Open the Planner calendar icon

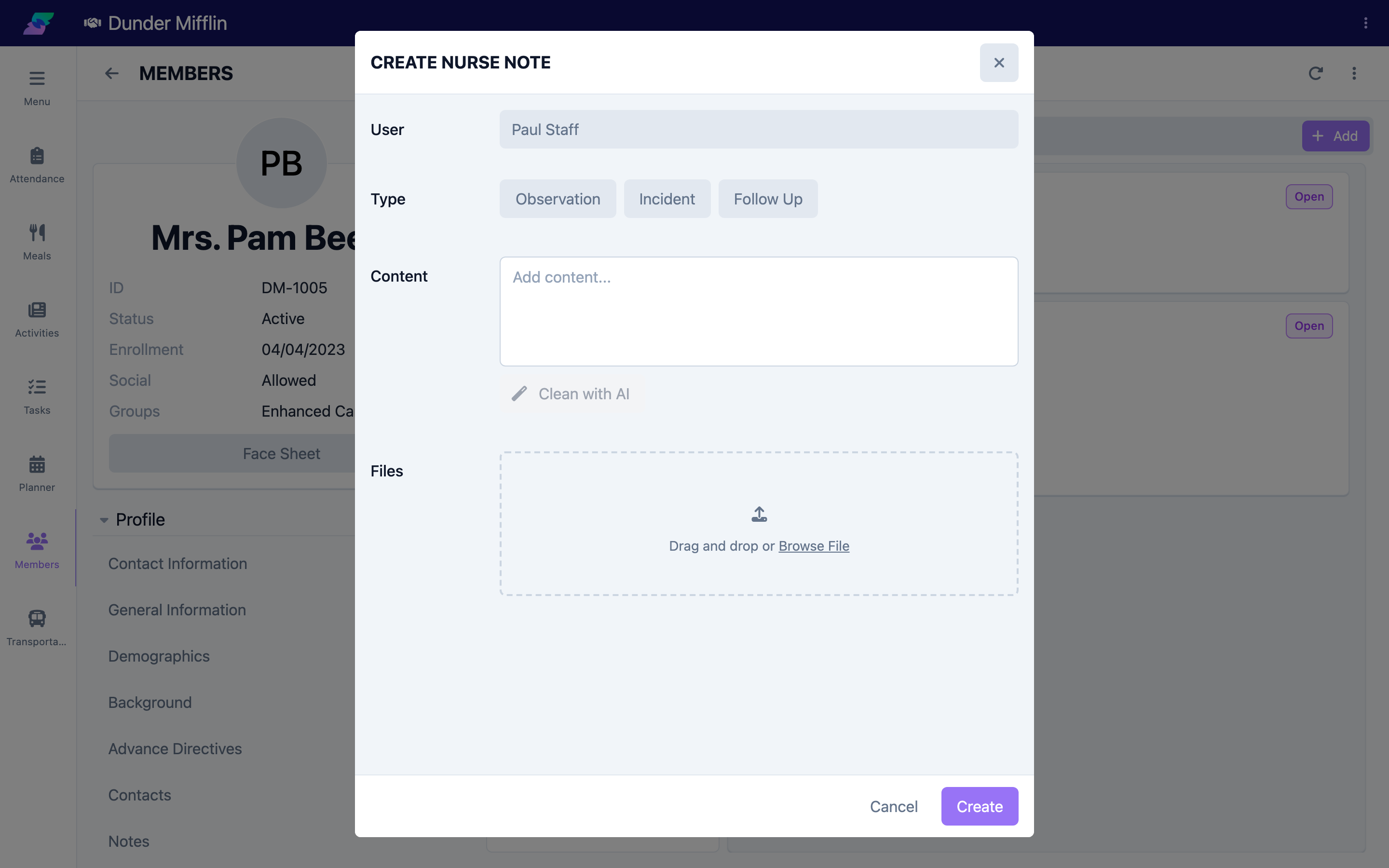(x=37, y=464)
